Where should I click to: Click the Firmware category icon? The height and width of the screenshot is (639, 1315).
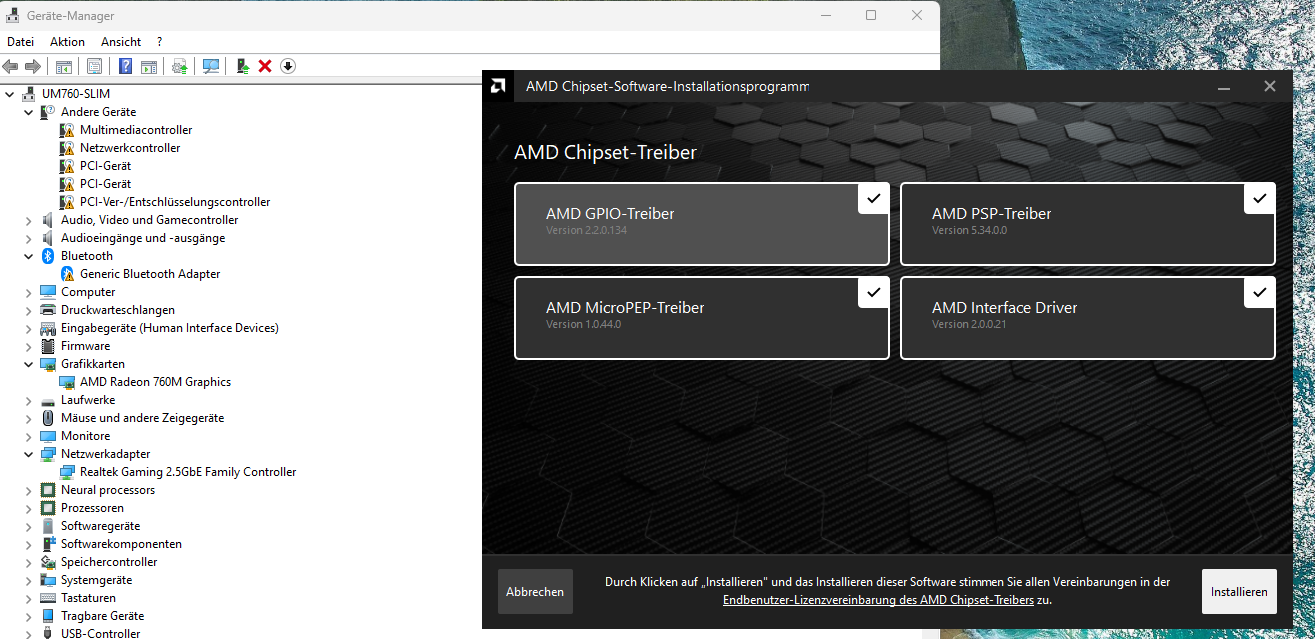tap(48, 346)
